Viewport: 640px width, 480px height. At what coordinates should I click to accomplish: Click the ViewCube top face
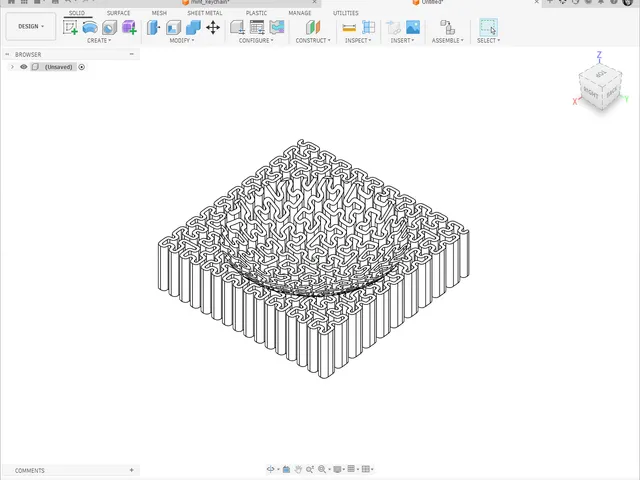tap(600, 74)
